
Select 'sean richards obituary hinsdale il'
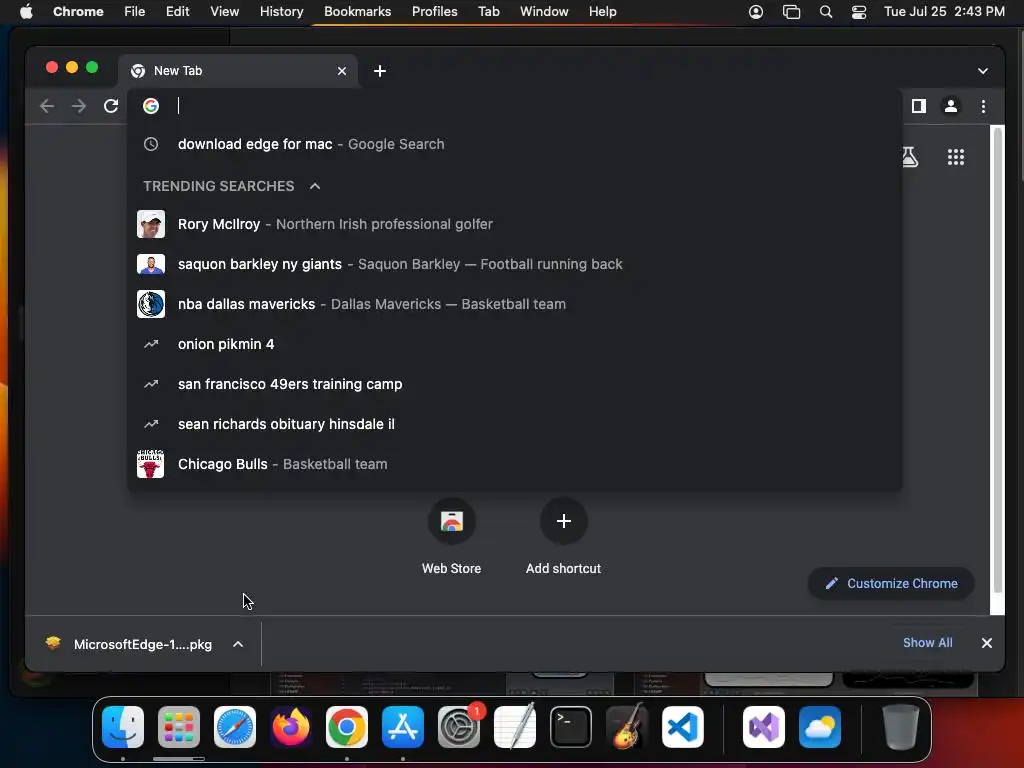click(x=515, y=424)
